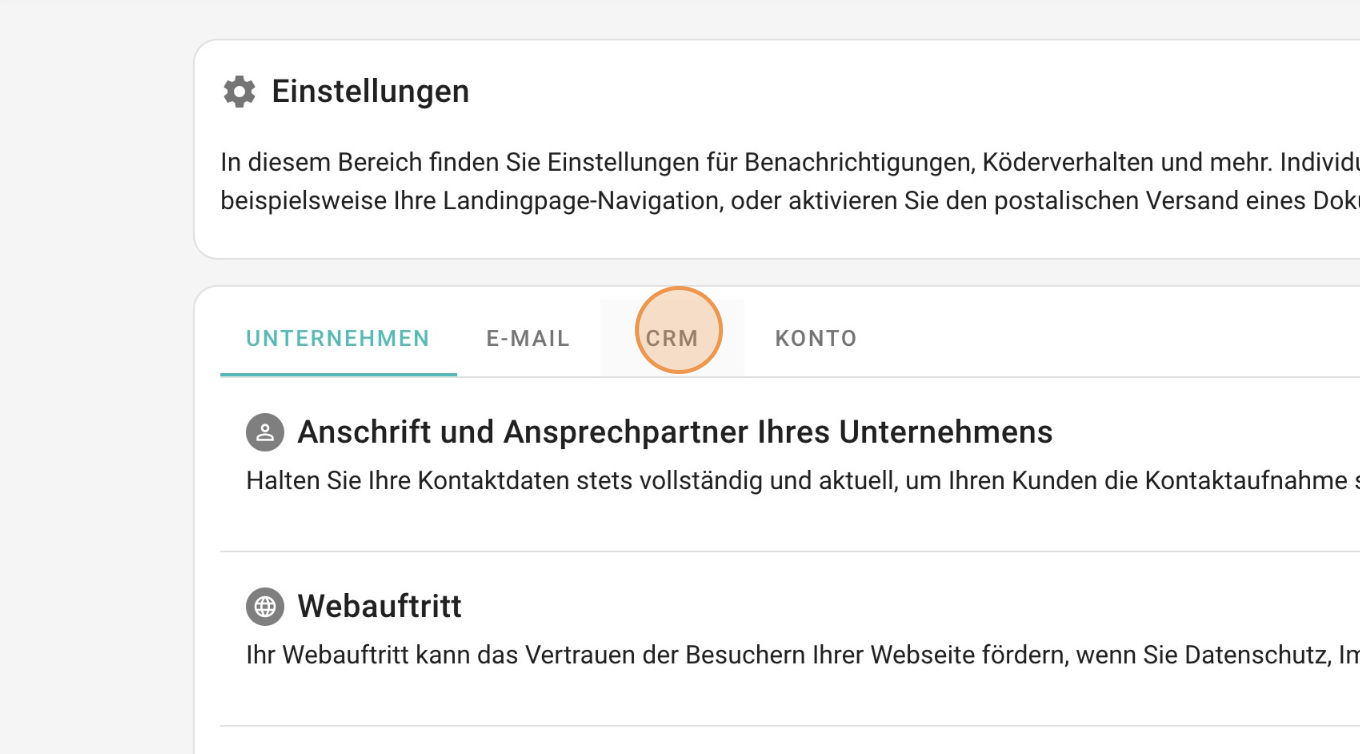This screenshot has width=1360, height=754.
Task: Open the UNTERNEHMEN tab
Action: pos(338,339)
